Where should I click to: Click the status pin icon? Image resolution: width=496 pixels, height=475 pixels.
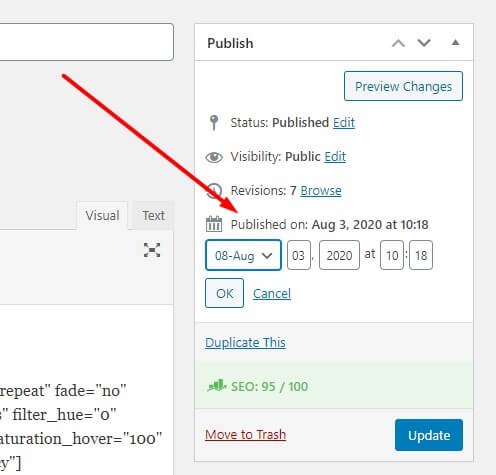214,122
